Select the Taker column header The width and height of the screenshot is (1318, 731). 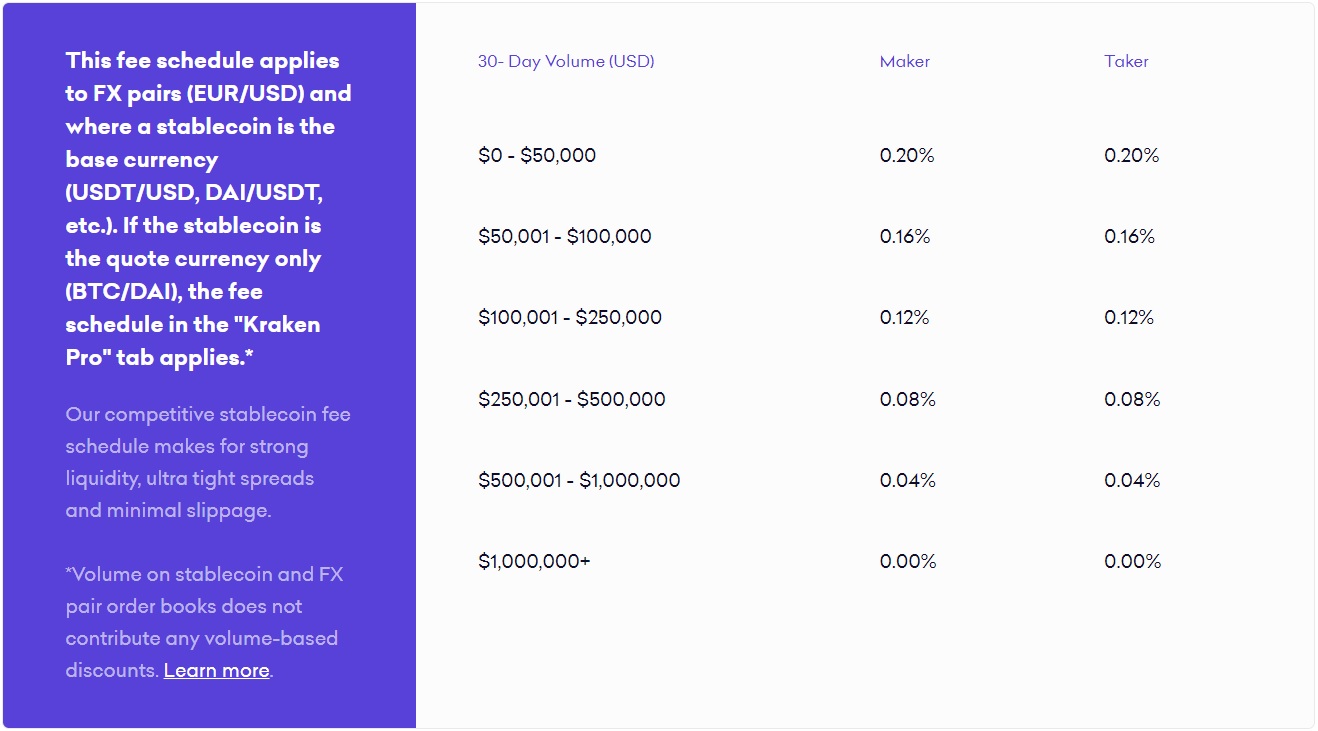click(1126, 62)
